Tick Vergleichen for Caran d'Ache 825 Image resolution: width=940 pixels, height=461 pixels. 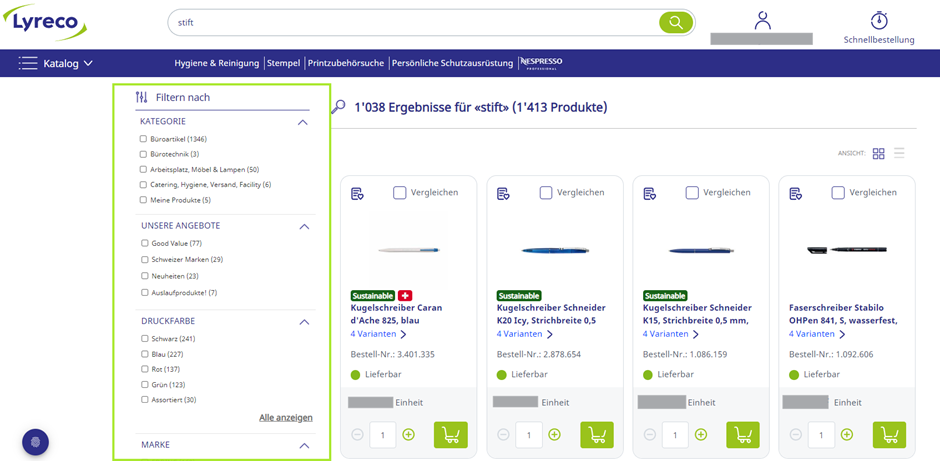400,192
